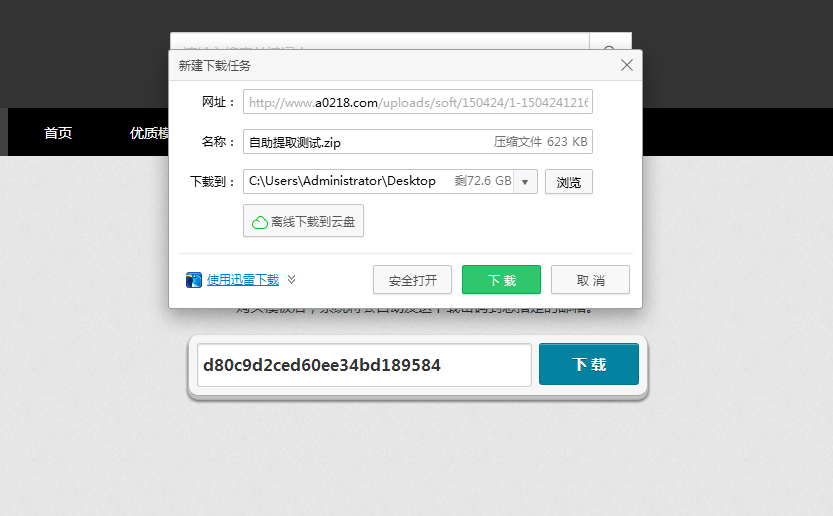Click the teal 下载 button on webpage
This screenshot has width=833, height=516.
[x=588, y=365]
